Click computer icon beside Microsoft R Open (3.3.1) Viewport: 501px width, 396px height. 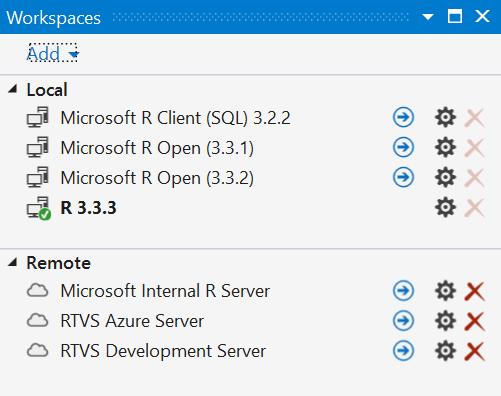click(x=38, y=147)
